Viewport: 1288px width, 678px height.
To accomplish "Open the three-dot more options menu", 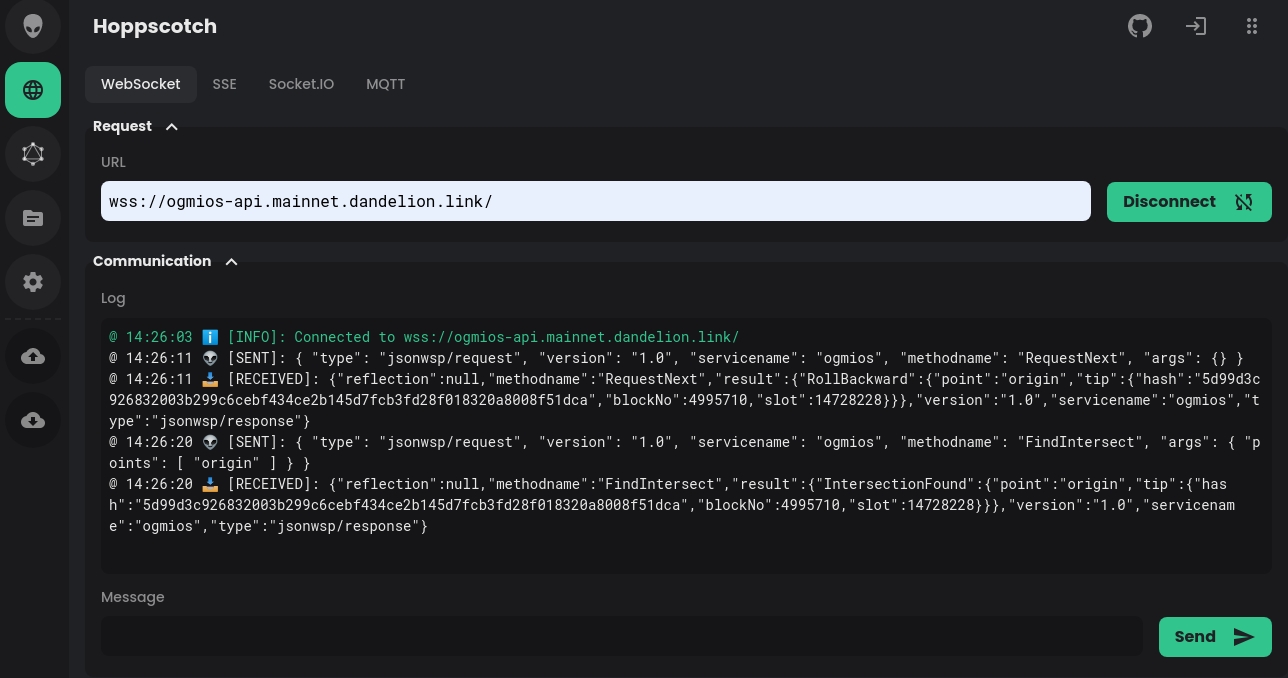I will [1252, 26].
